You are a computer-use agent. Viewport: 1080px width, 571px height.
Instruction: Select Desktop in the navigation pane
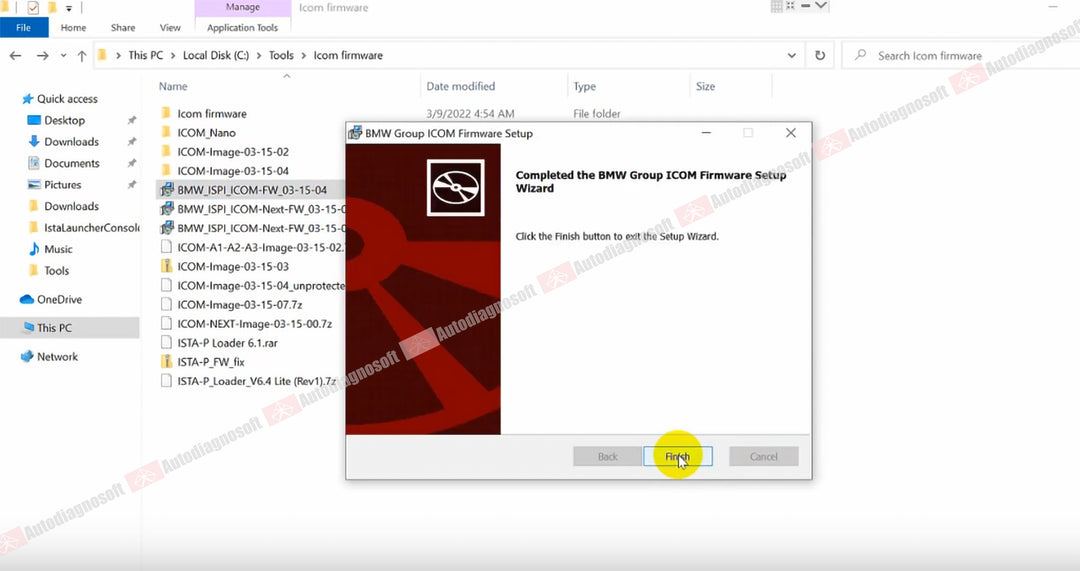pyautogui.click(x=64, y=120)
